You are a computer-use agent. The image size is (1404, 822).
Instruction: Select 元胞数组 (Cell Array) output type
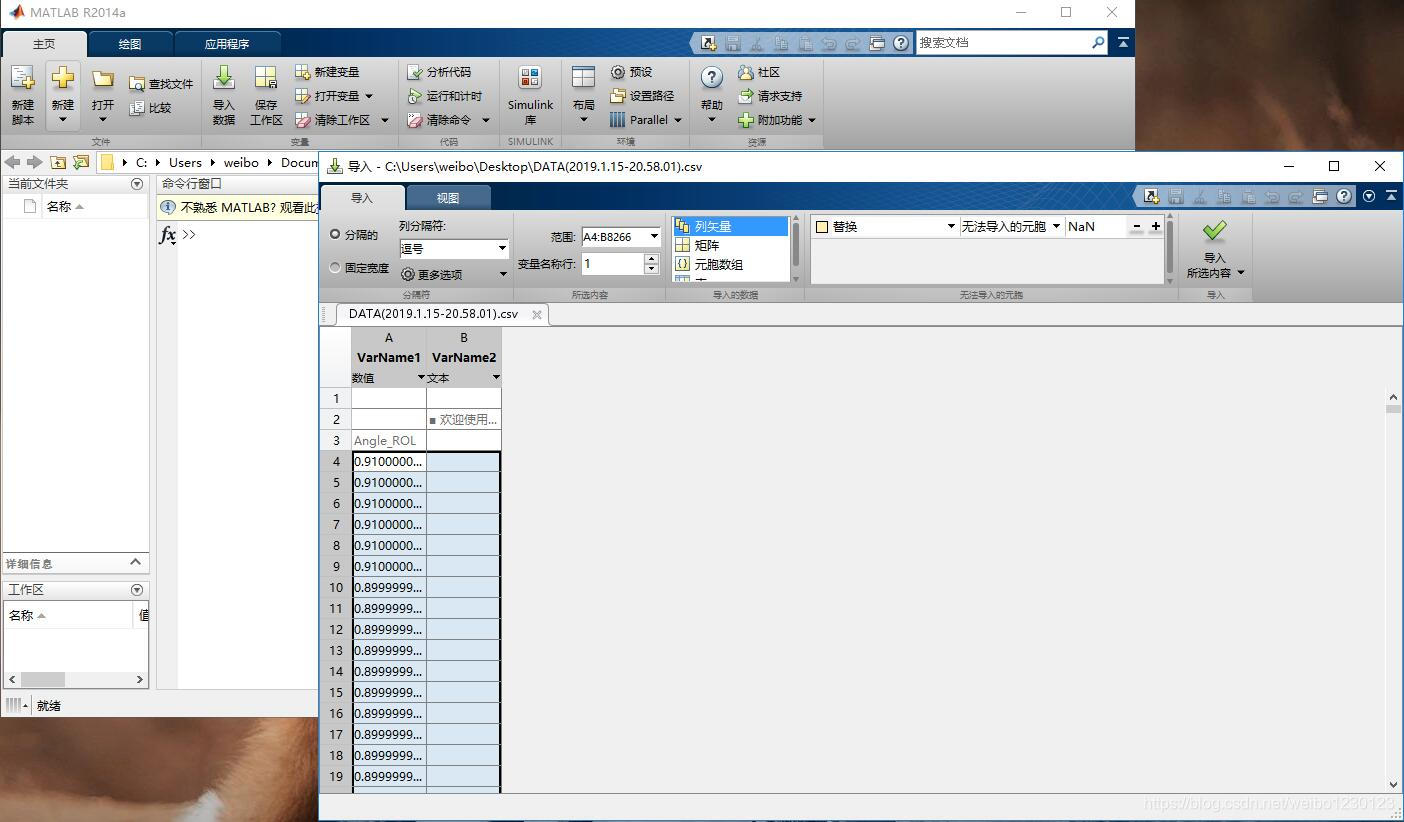(x=731, y=264)
